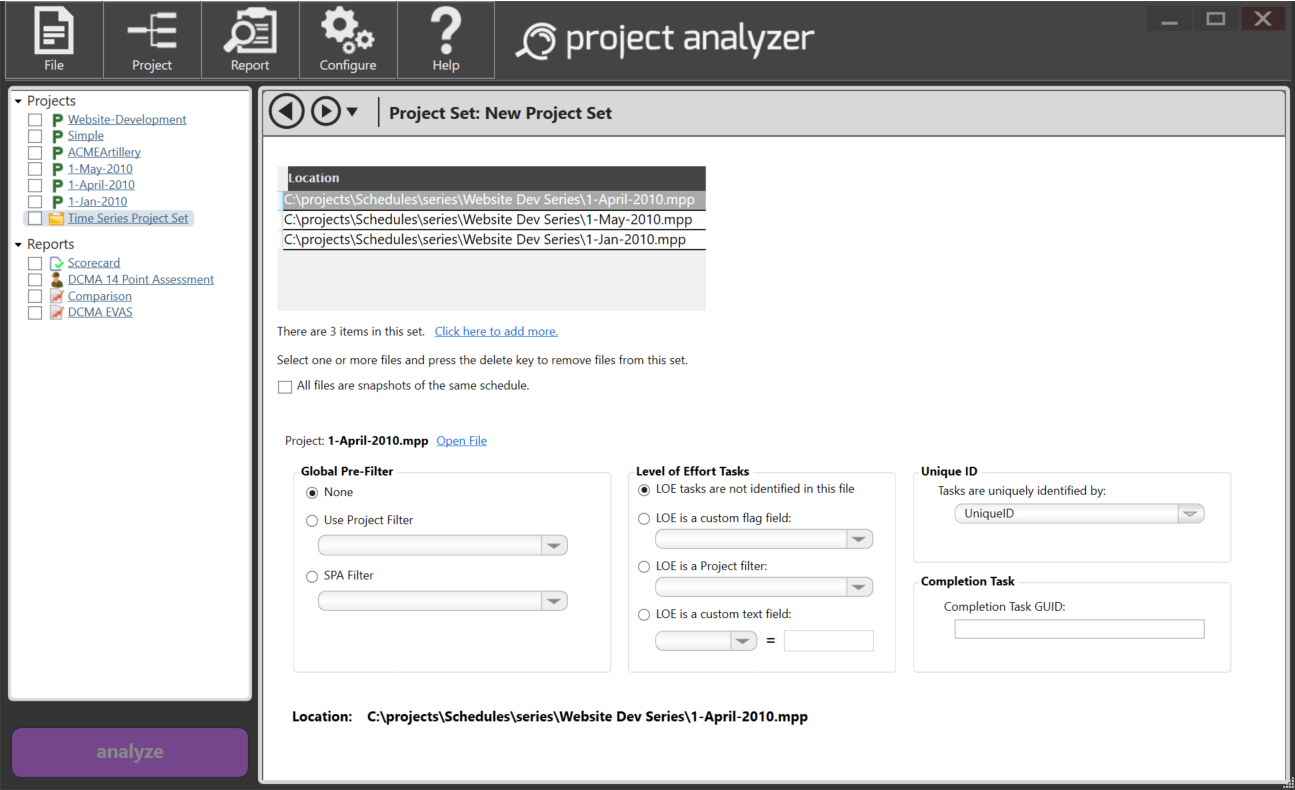Choose 'LOE is a custom flag field' option
Image resolution: width=1295 pixels, height=790 pixels.
coord(644,519)
